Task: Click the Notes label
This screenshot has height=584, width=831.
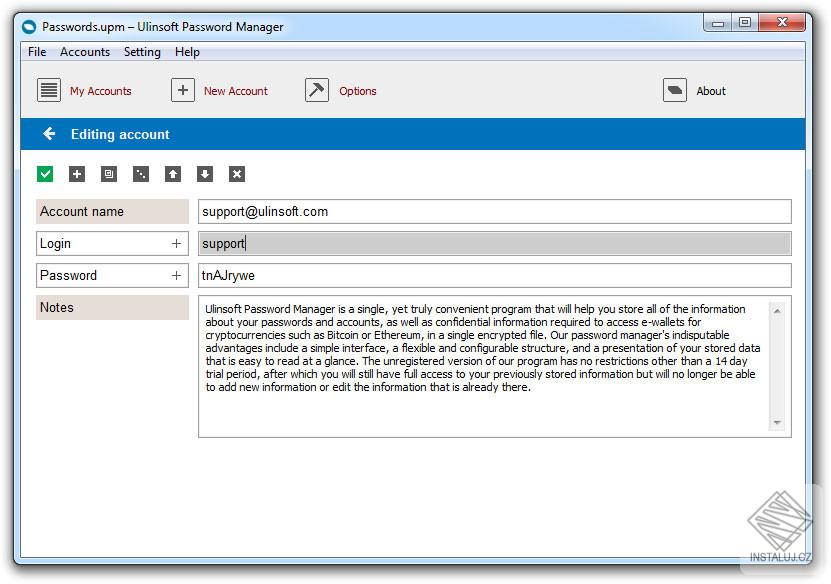Action: click(x=112, y=307)
